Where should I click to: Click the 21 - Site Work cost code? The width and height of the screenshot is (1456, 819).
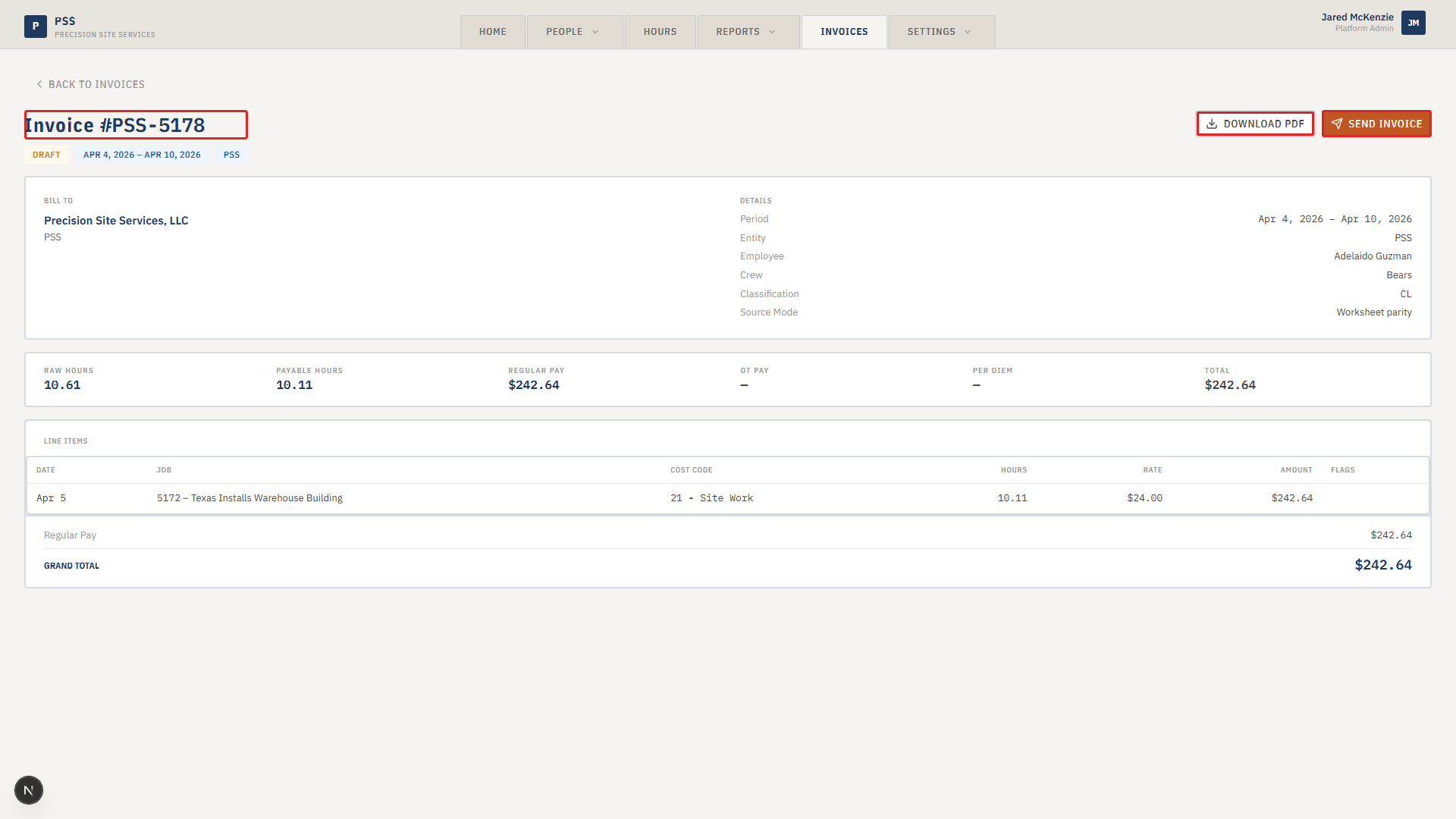tap(711, 498)
